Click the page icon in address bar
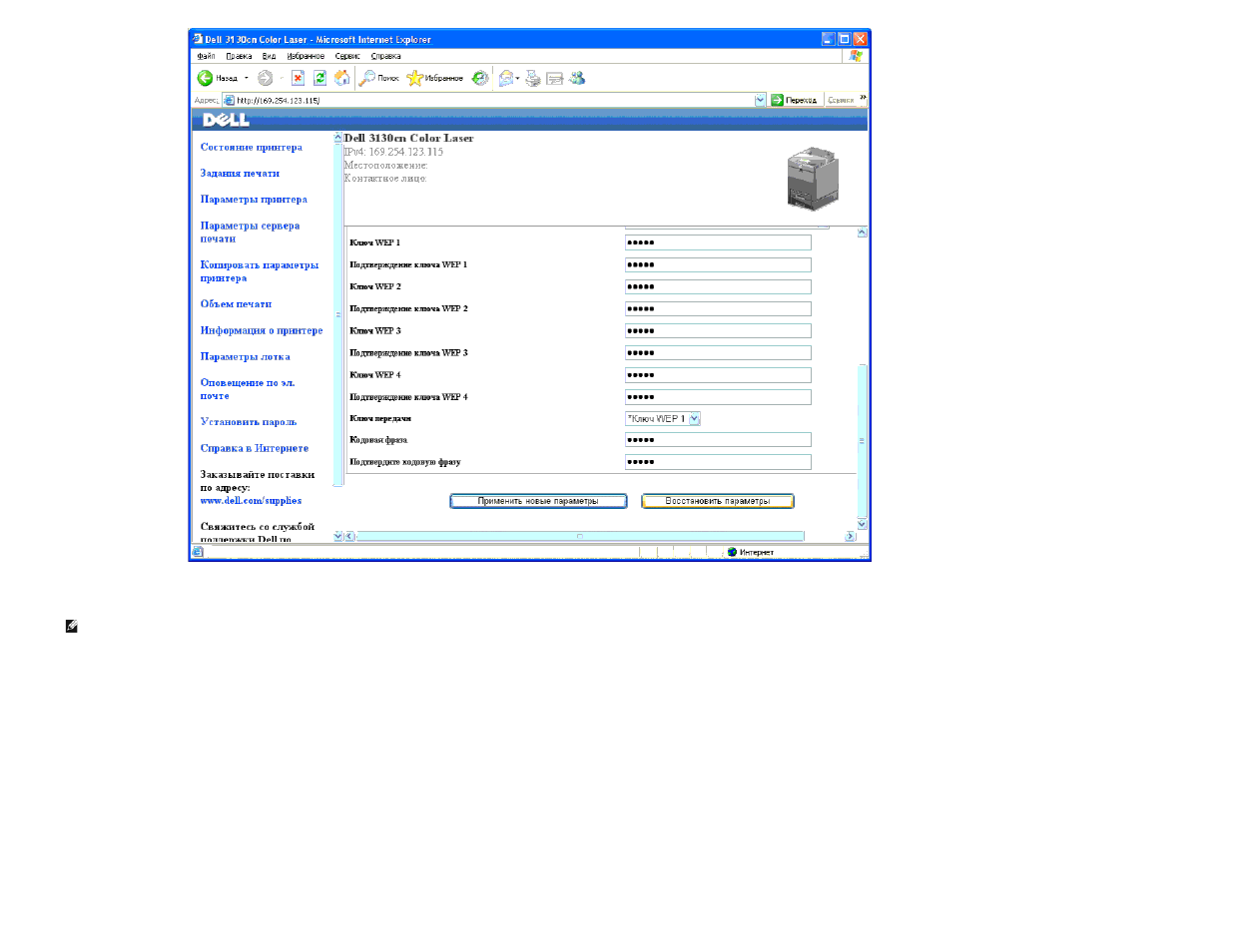1233x952 pixels. coord(229,100)
